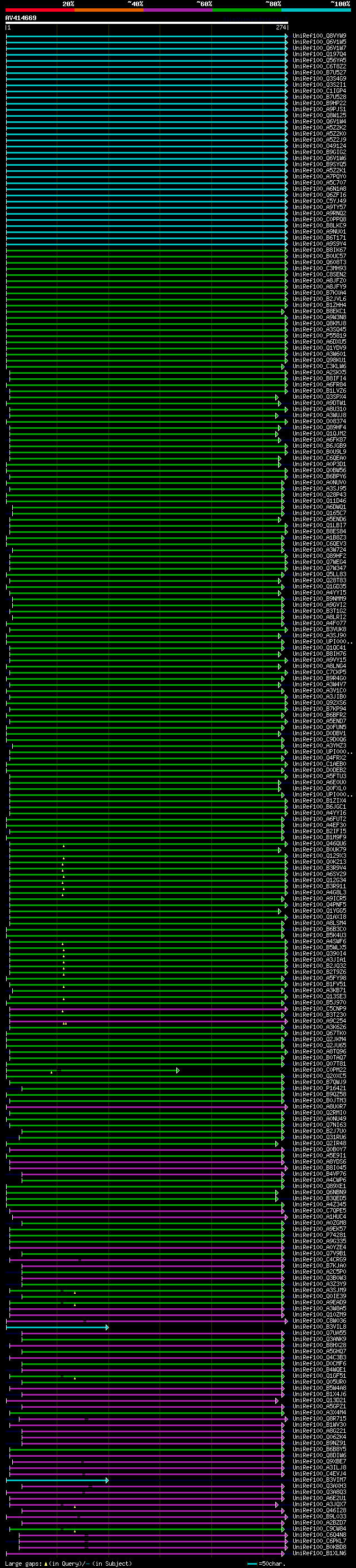Click the red 20% identity color segment

(40, 10)
